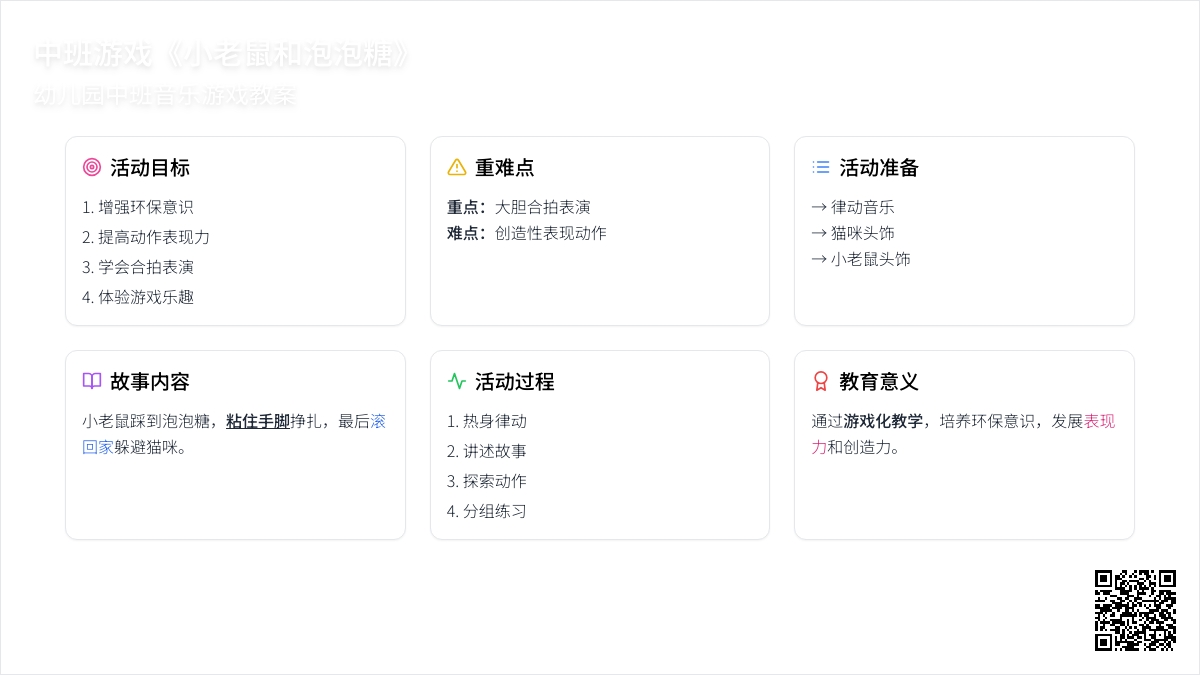The image size is (1200, 675).
Task: Click the underlined 粘住手脚 text
Action: tap(258, 422)
